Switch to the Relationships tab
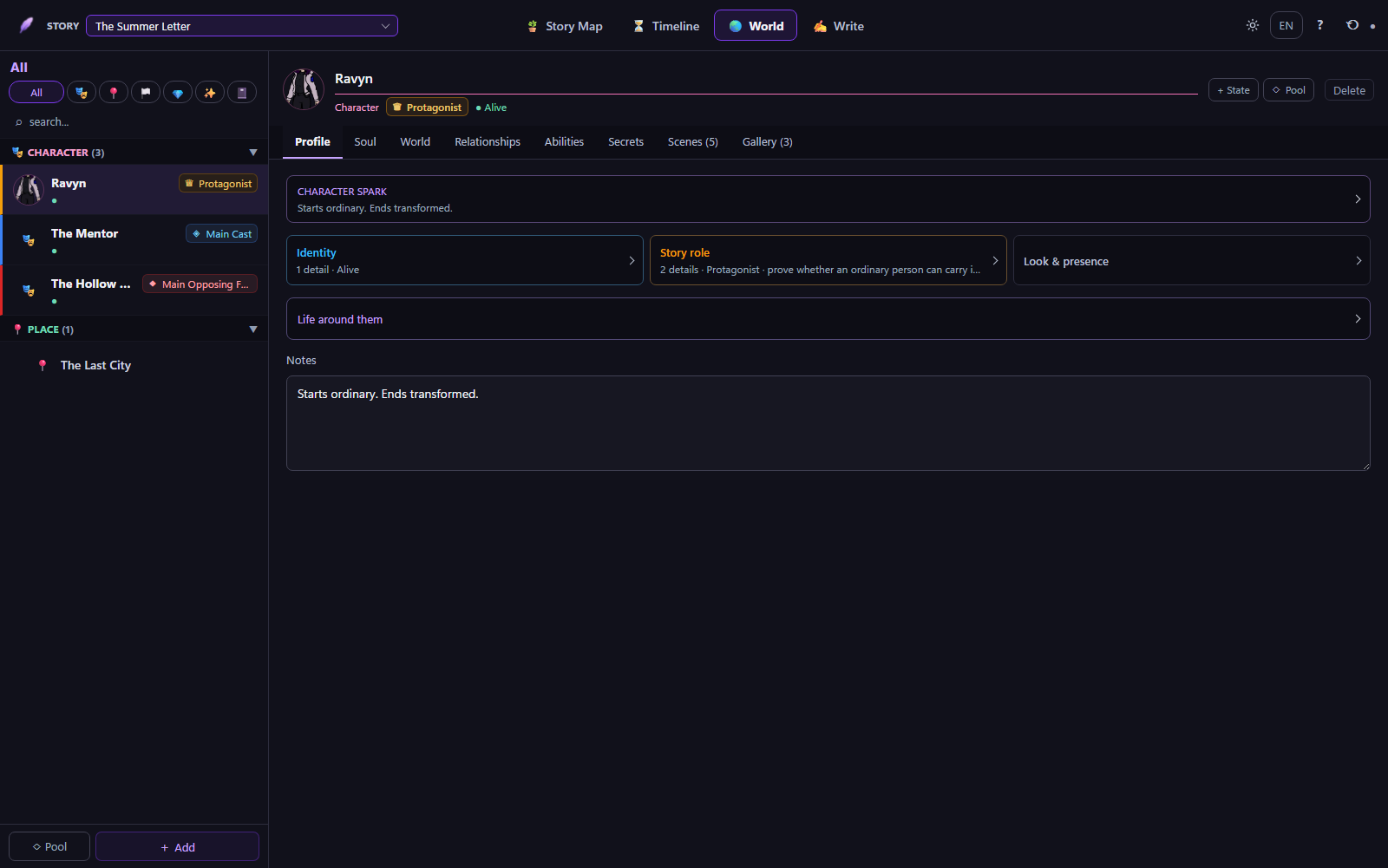The height and width of the screenshot is (868, 1388). [x=488, y=142]
